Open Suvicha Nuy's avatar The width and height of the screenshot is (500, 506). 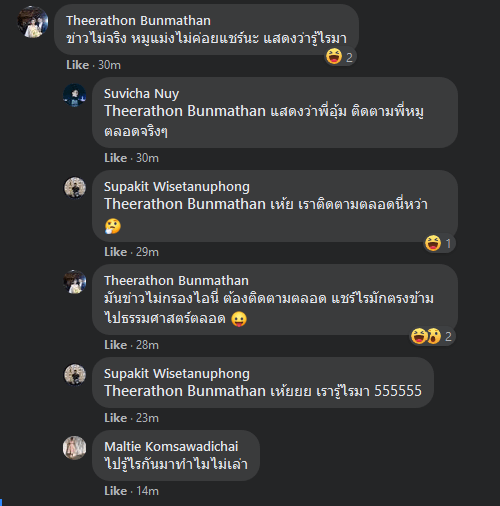coord(75,95)
